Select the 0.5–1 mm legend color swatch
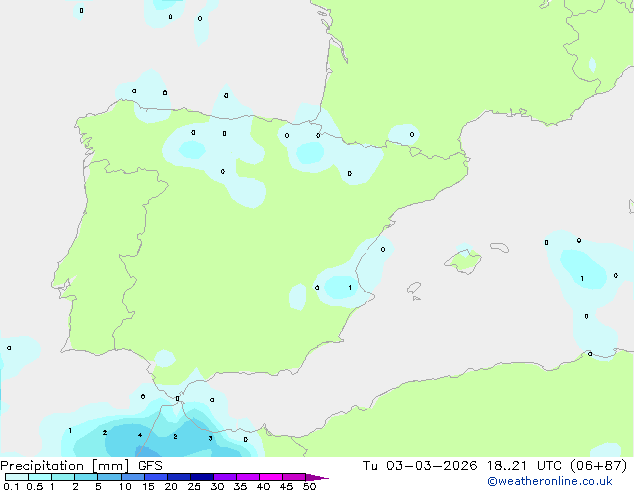 pyautogui.click(x=40, y=477)
